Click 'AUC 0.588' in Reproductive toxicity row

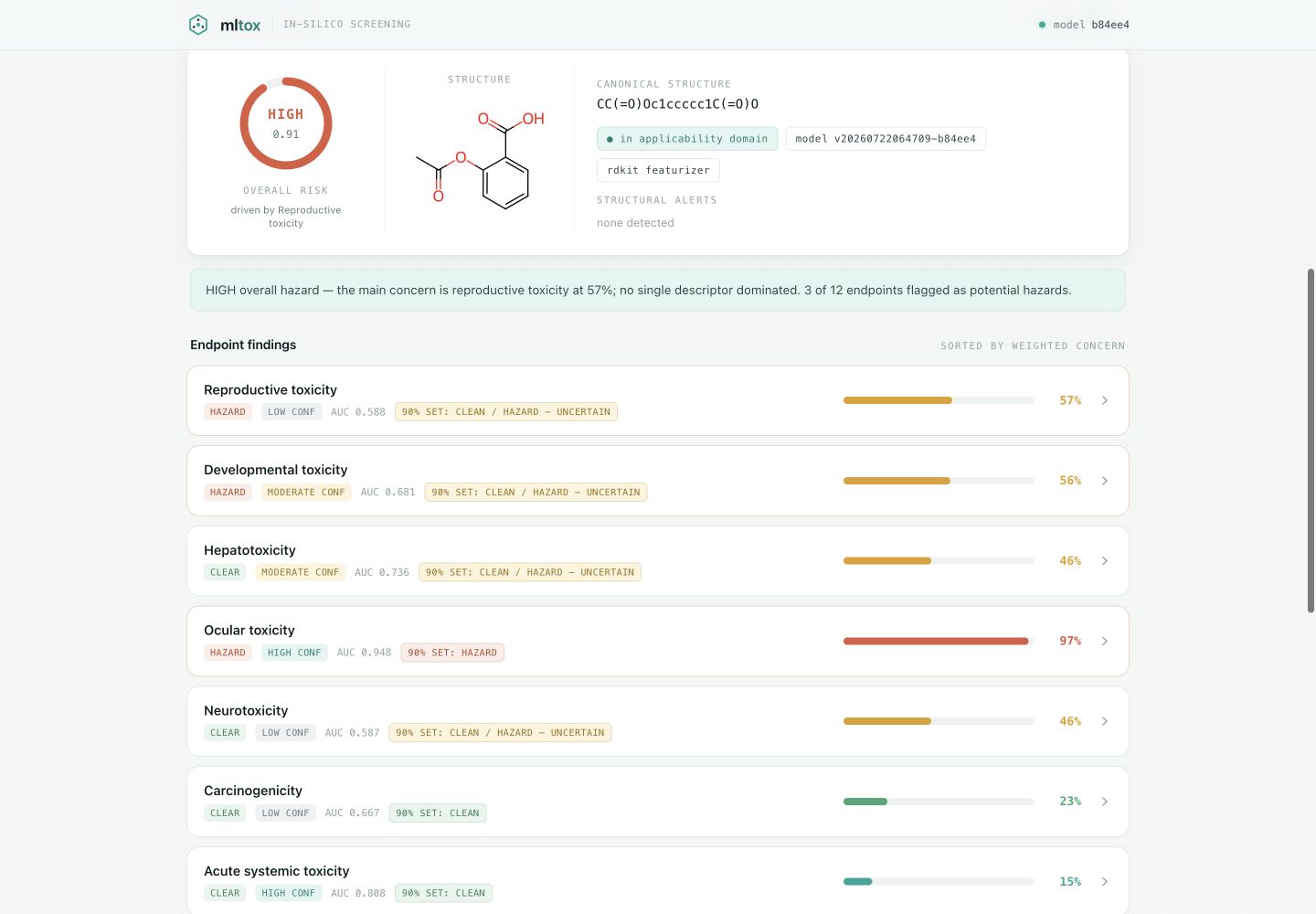tap(358, 412)
